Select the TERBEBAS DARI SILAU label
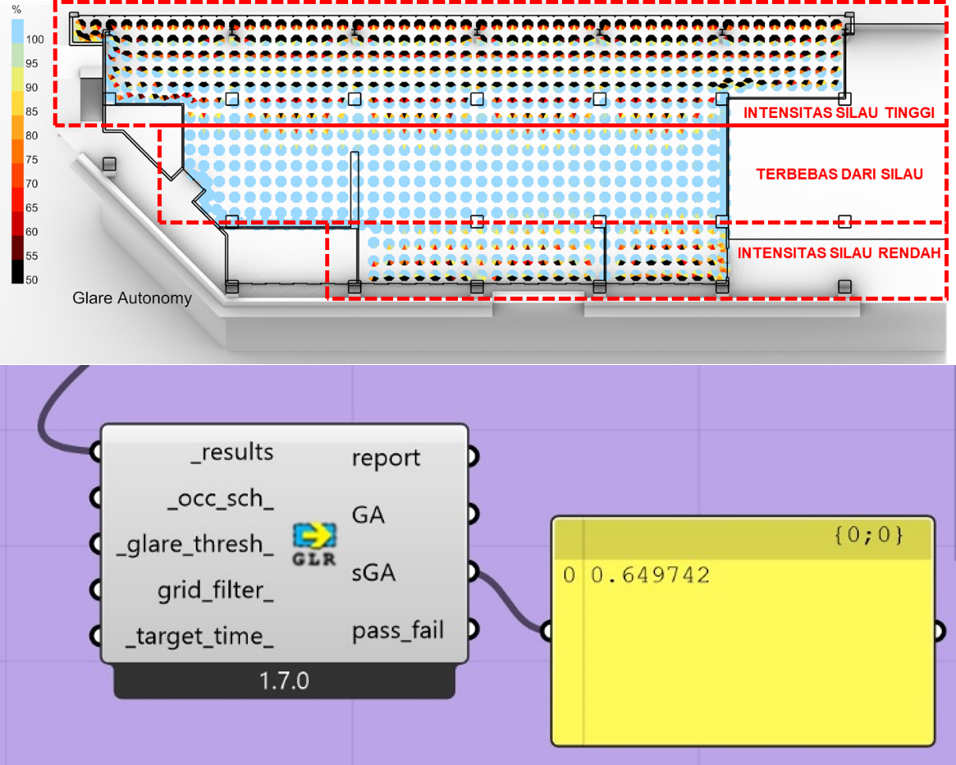This screenshot has width=956, height=765. (838, 174)
